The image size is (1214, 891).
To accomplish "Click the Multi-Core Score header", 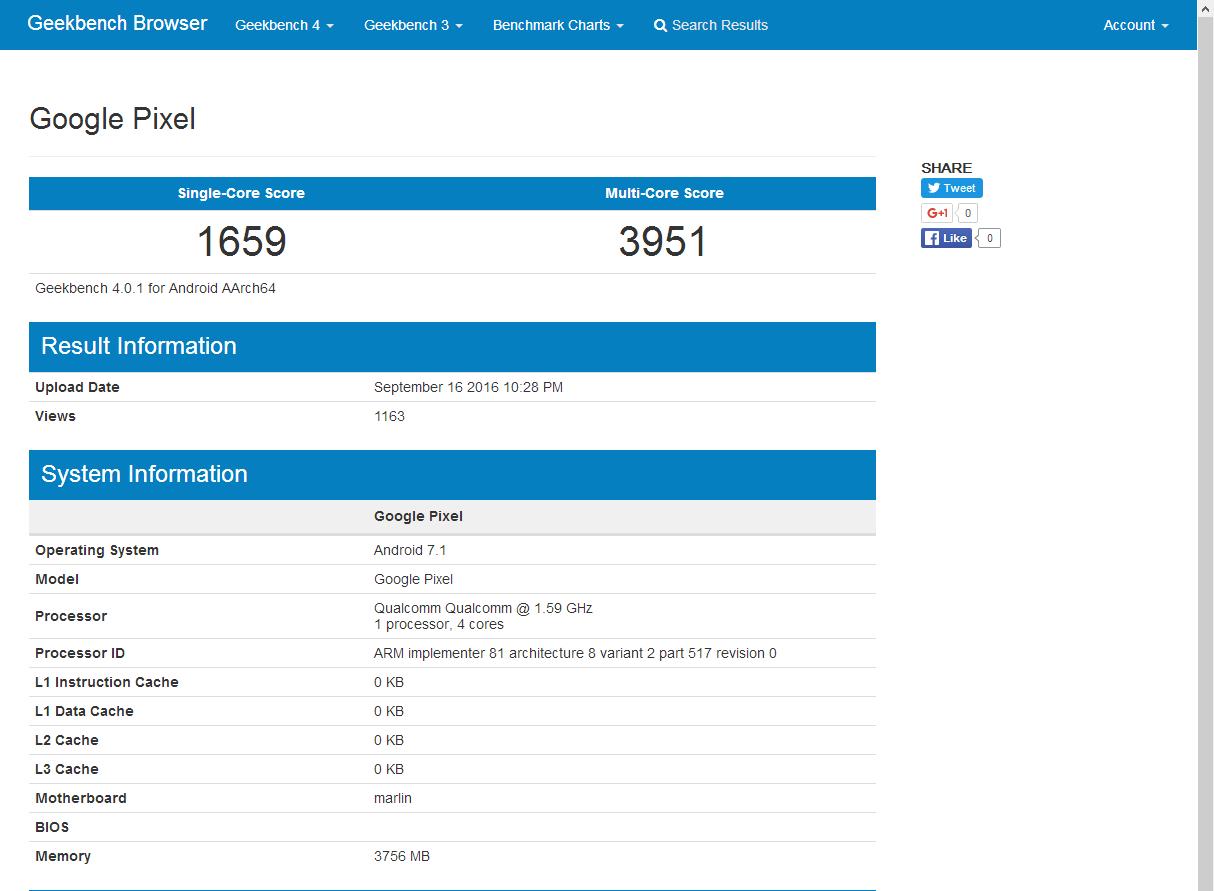I will [664, 193].
